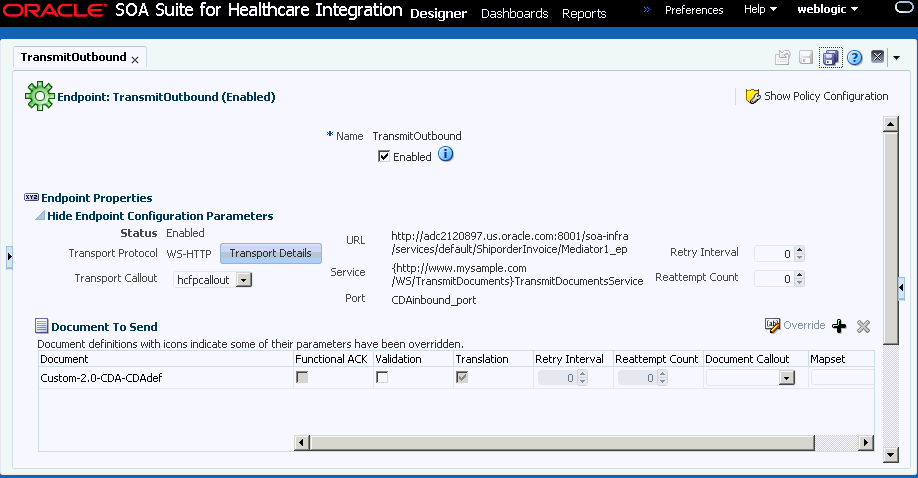Click the green gear Endpoint icon
This screenshot has height=478, width=918.
(x=39, y=96)
